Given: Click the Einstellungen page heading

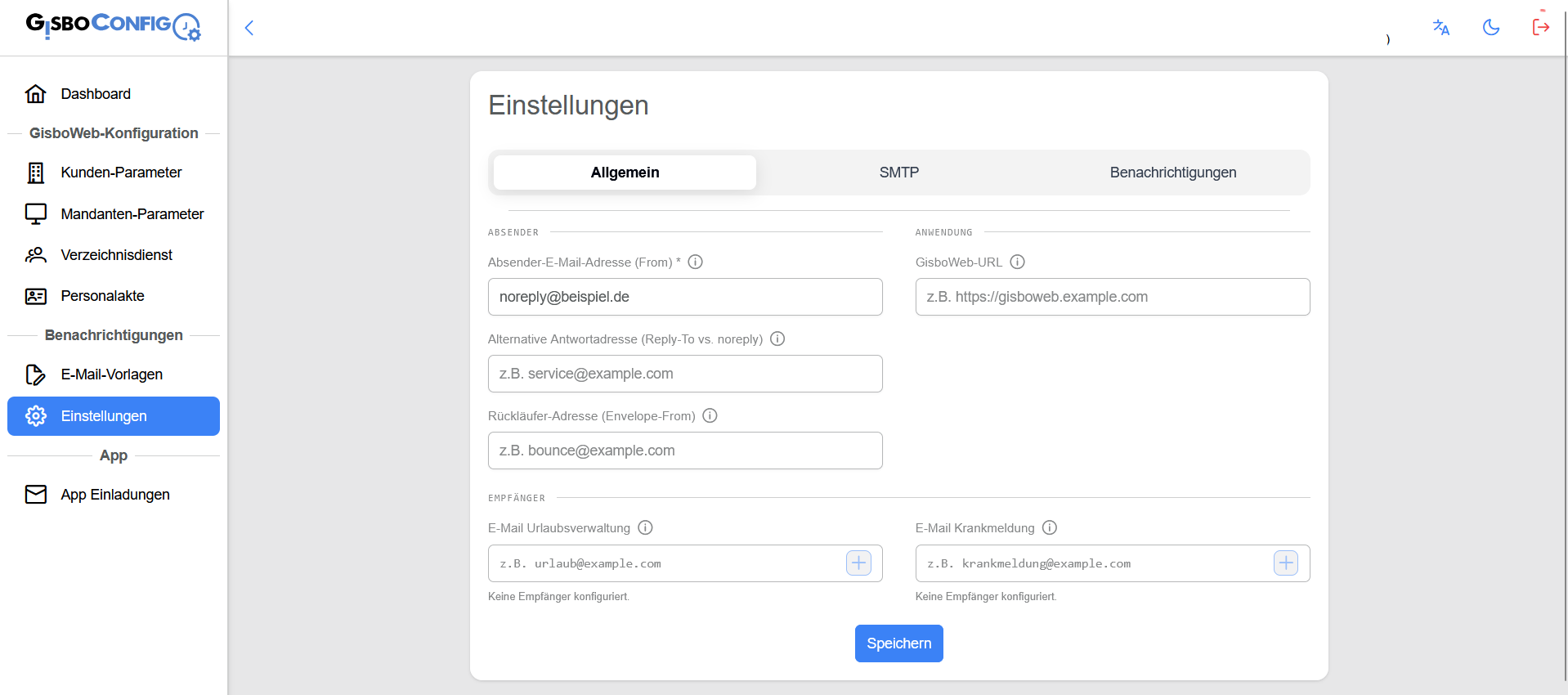Looking at the screenshot, I should tap(569, 105).
